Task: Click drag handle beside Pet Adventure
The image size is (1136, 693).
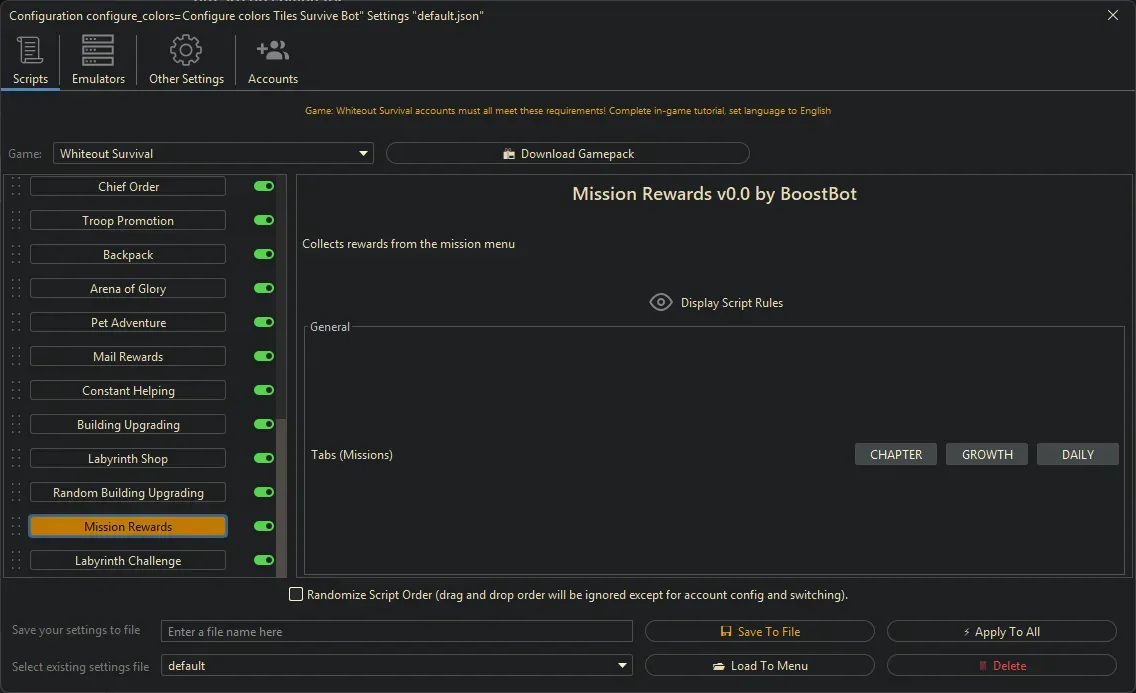Action: [16, 323]
